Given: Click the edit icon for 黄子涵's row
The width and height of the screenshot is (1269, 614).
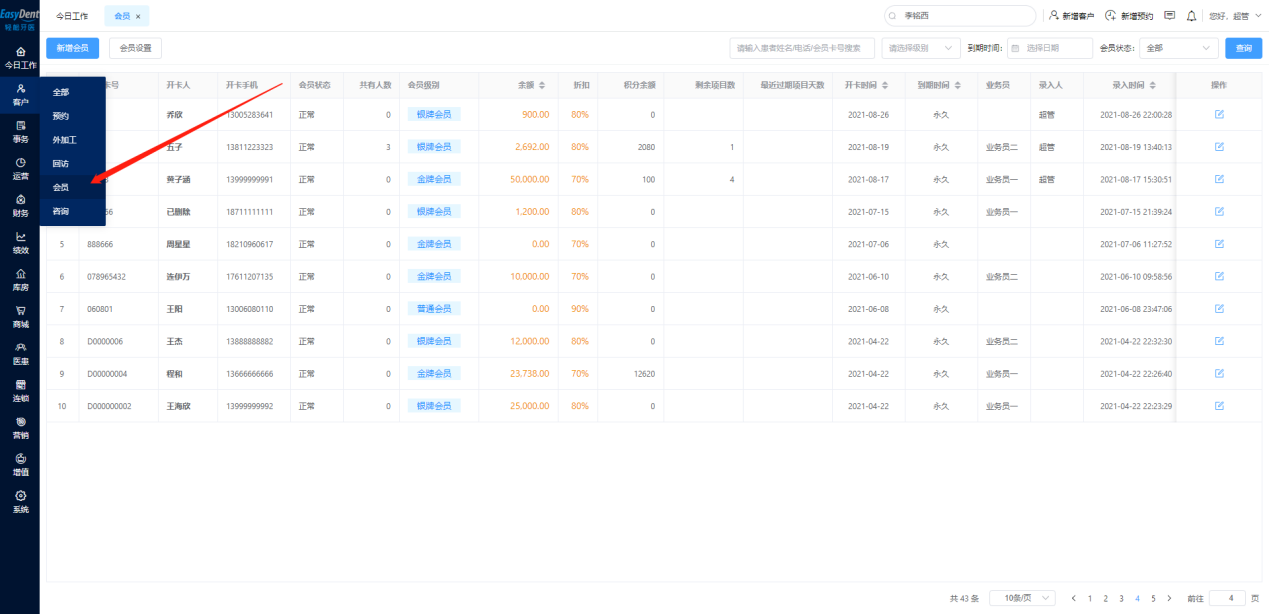Looking at the screenshot, I should 1219,179.
